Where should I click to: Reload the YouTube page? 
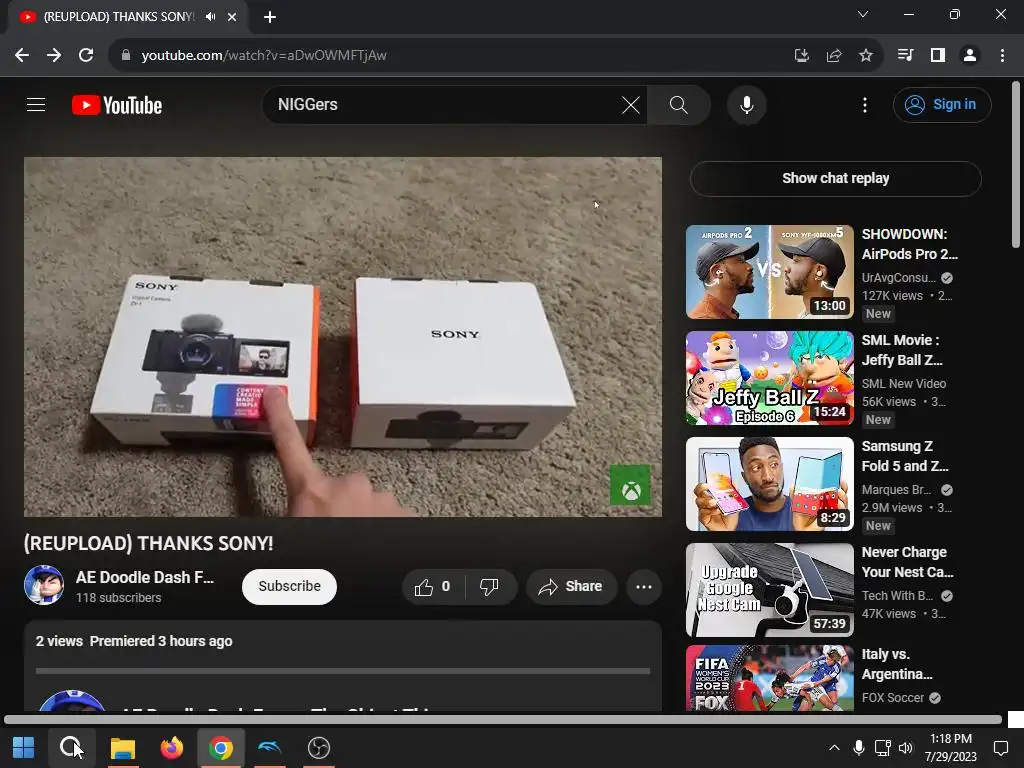[x=86, y=56]
